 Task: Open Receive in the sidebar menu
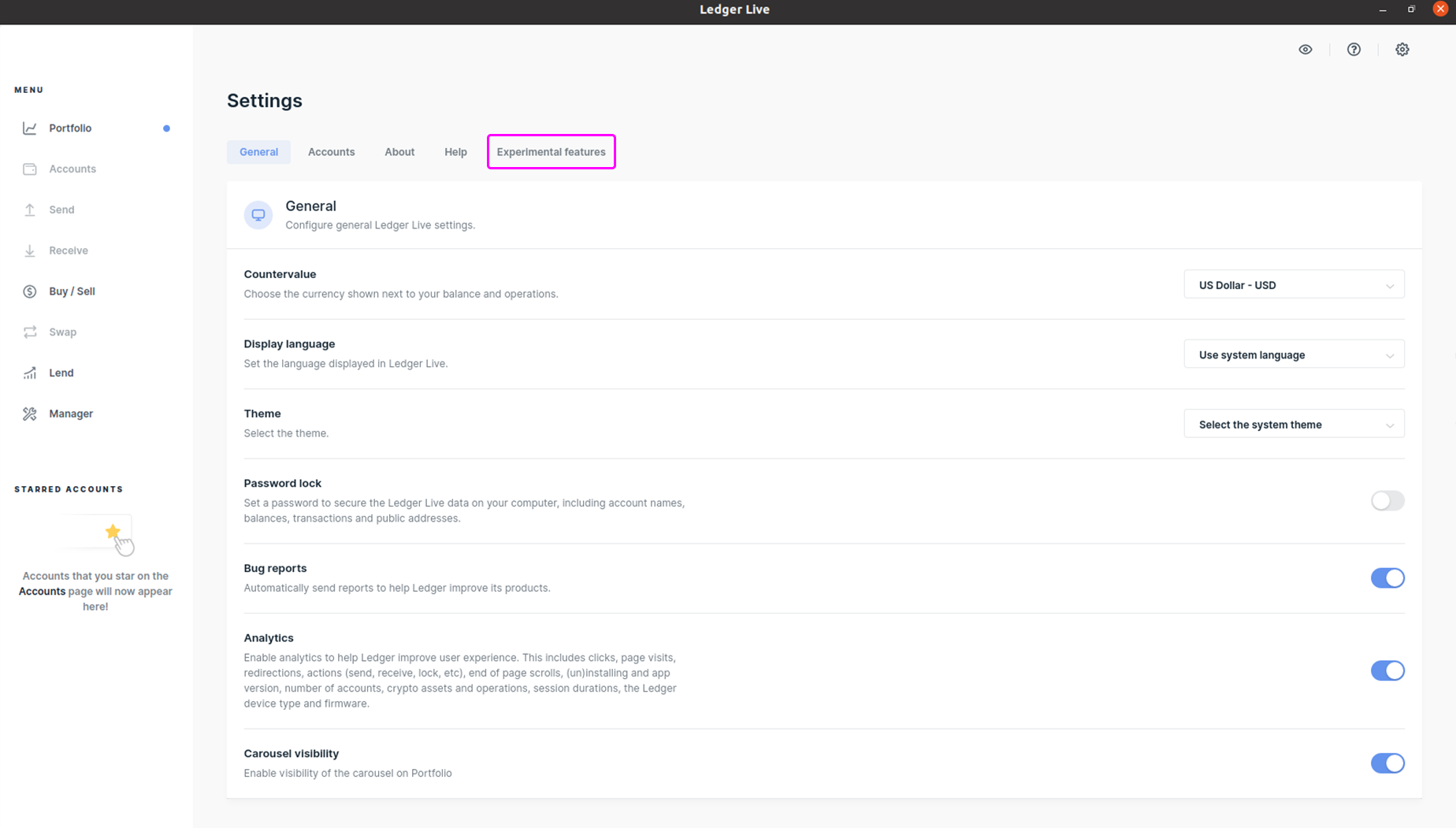[69, 251]
